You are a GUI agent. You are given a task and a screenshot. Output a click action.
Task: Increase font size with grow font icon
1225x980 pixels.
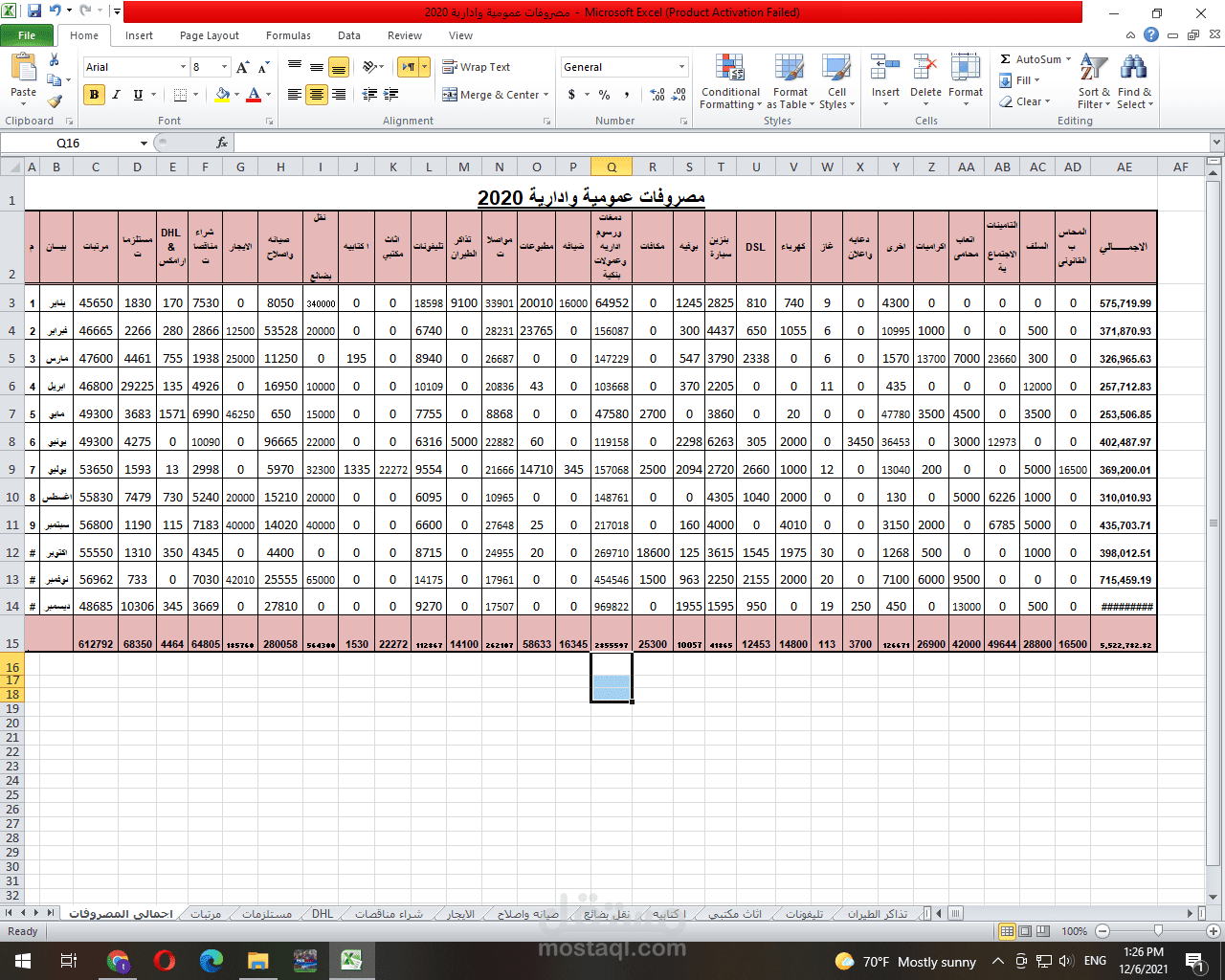(243, 67)
